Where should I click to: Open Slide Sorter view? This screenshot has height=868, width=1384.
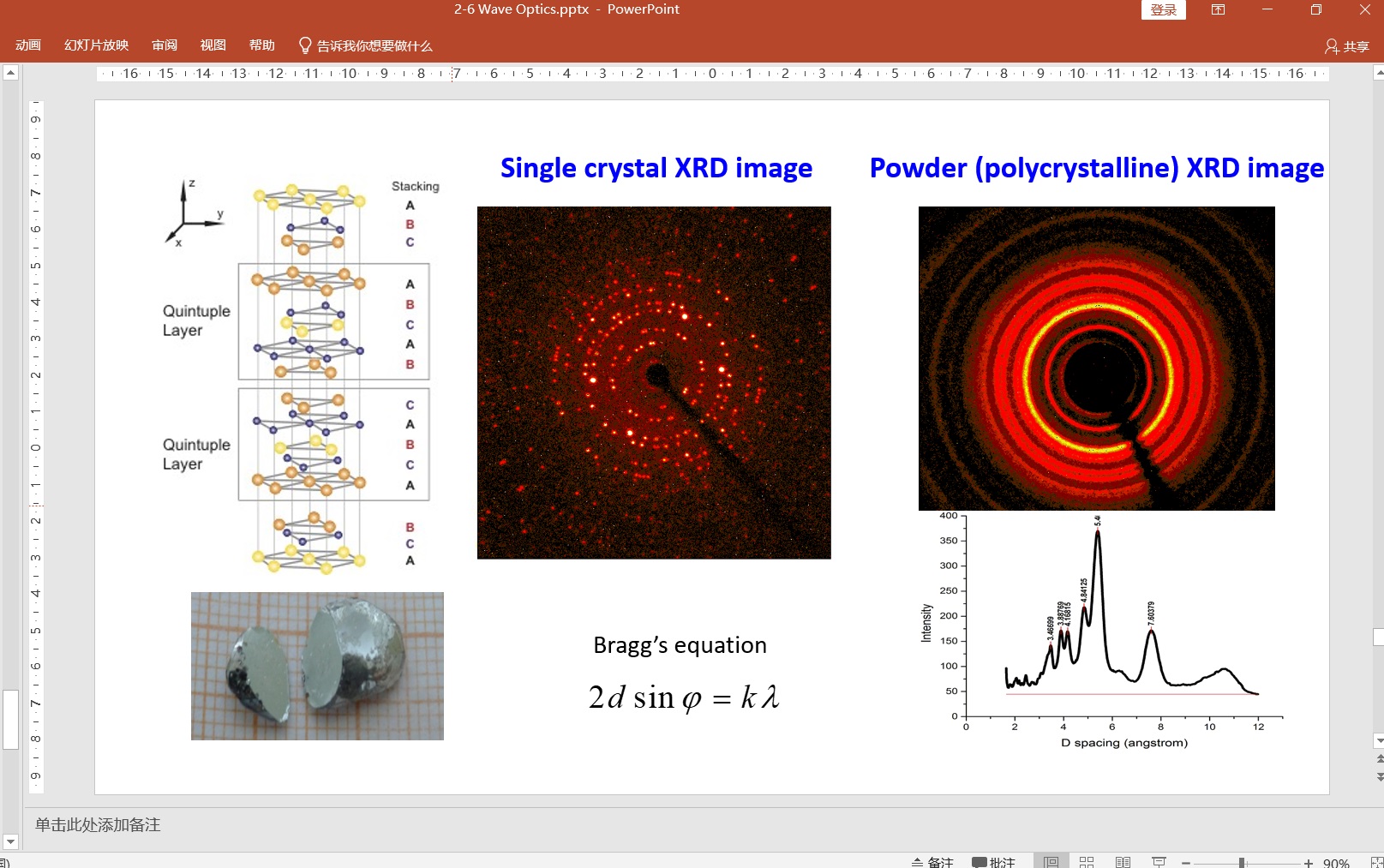[x=1087, y=861]
